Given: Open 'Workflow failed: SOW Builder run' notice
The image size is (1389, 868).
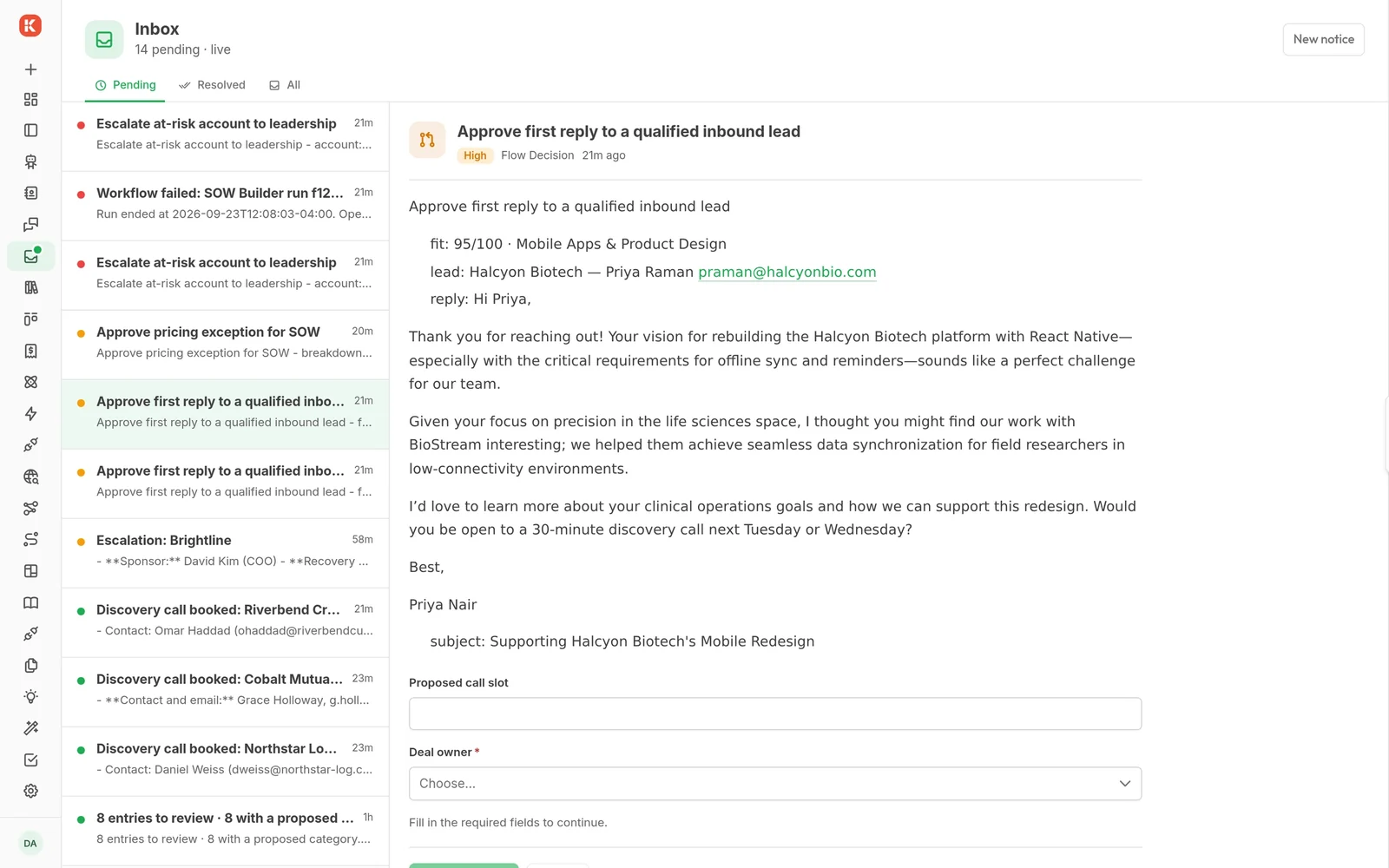Looking at the screenshot, I should point(226,206).
